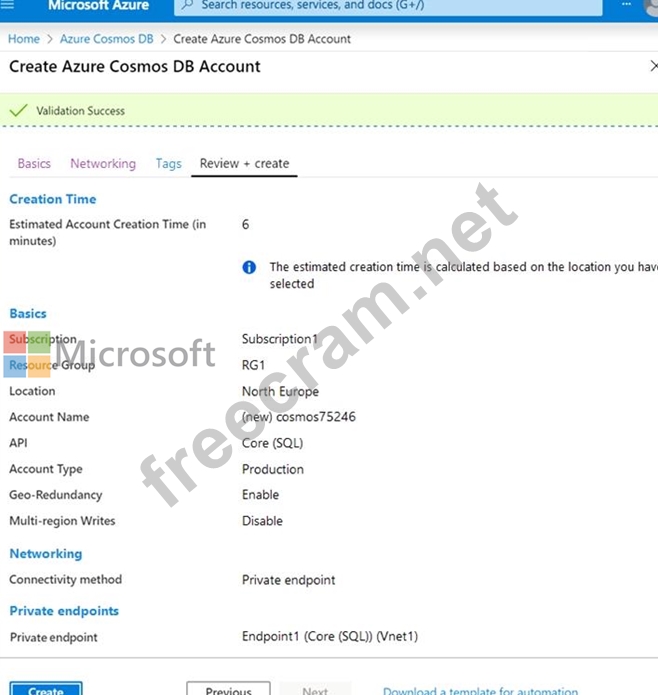The width and height of the screenshot is (658, 695).
Task: Click the Location label
Action: coord(32,391)
